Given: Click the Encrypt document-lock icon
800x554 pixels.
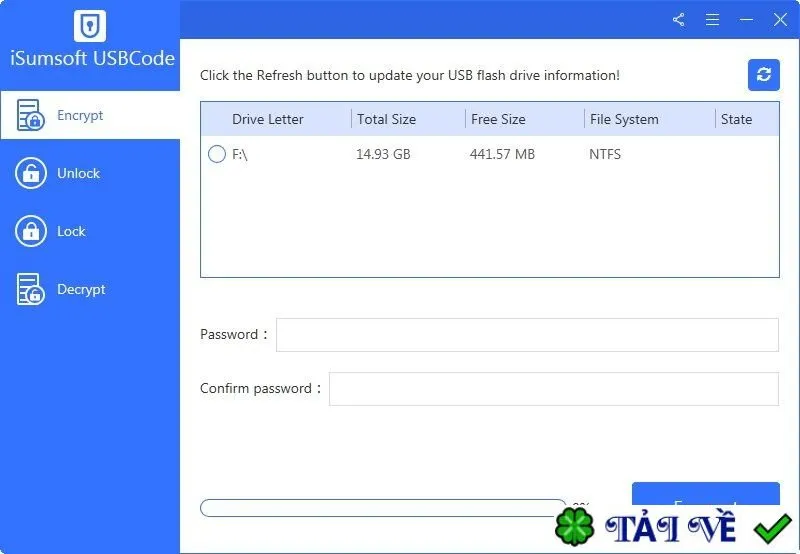Looking at the screenshot, I should (31, 115).
